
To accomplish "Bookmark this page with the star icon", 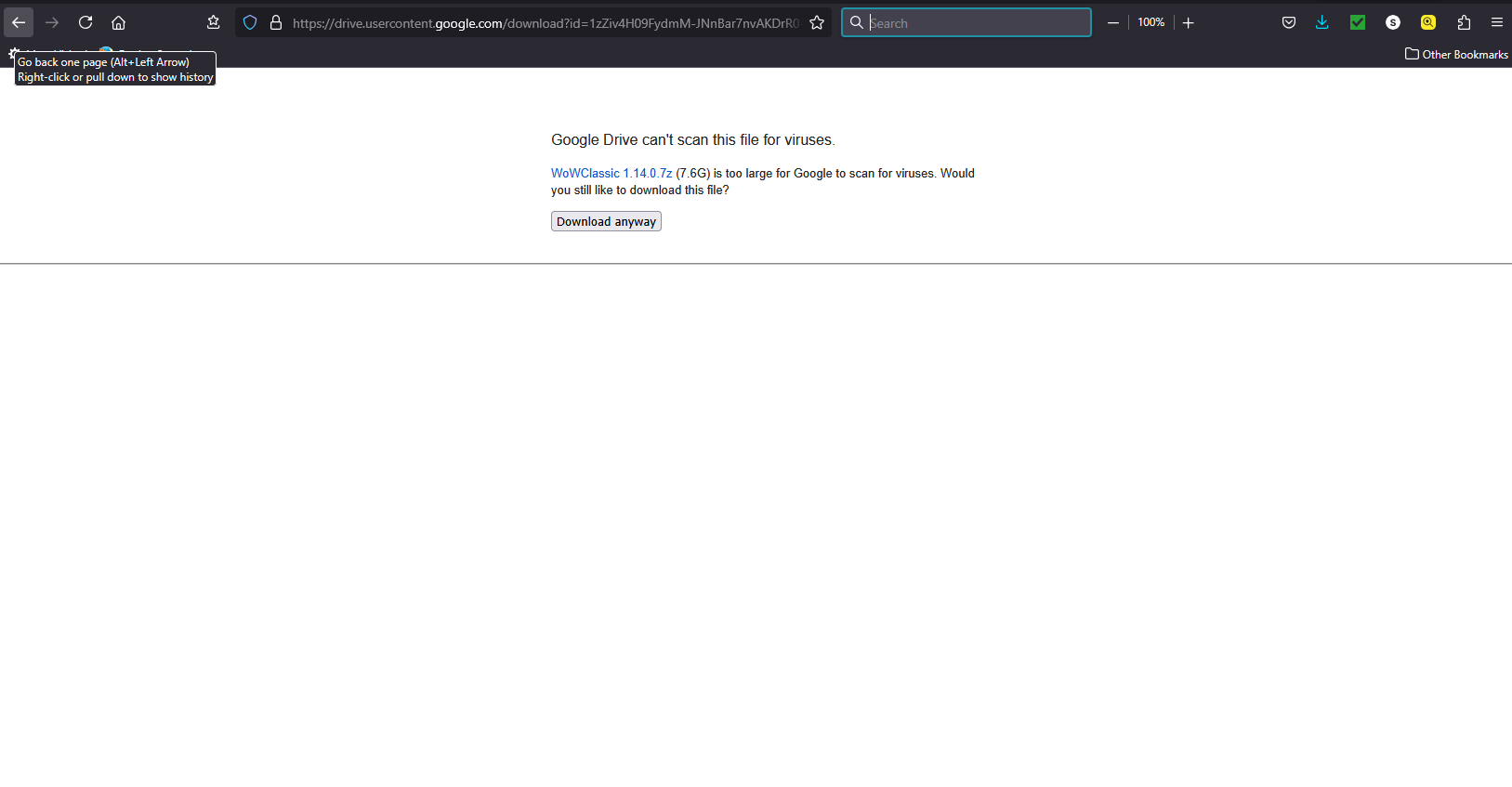I will tap(817, 22).
